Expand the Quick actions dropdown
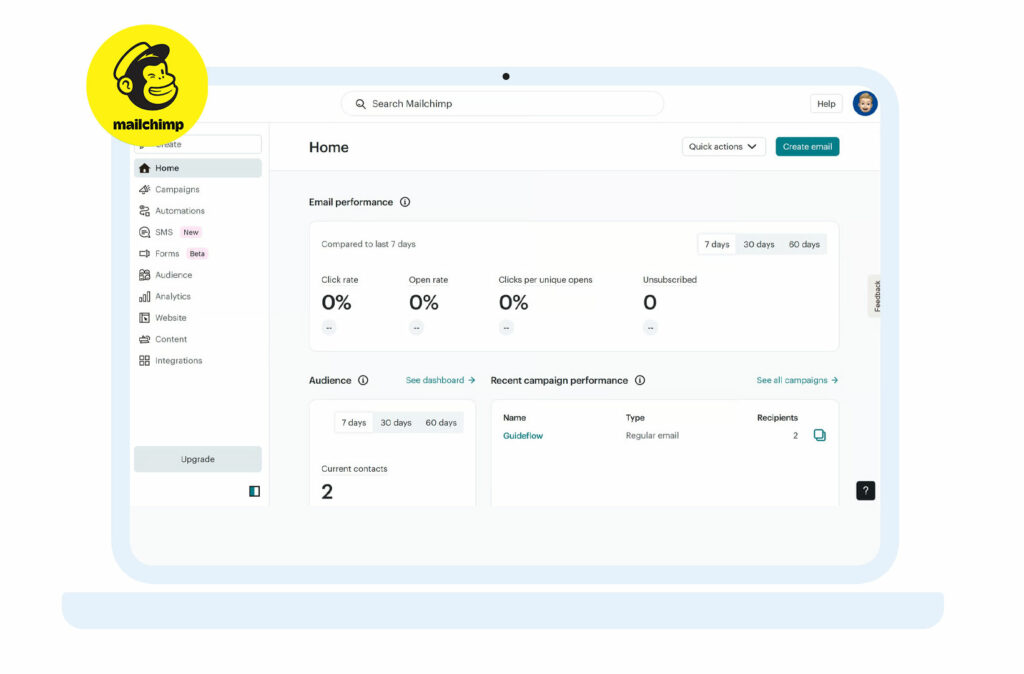The image size is (1024, 674). pyautogui.click(x=723, y=146)
